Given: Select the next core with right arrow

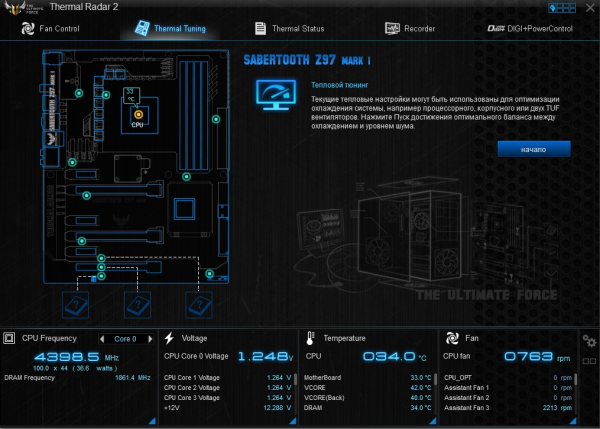Looking at the screenshot, I should point(150,339).
